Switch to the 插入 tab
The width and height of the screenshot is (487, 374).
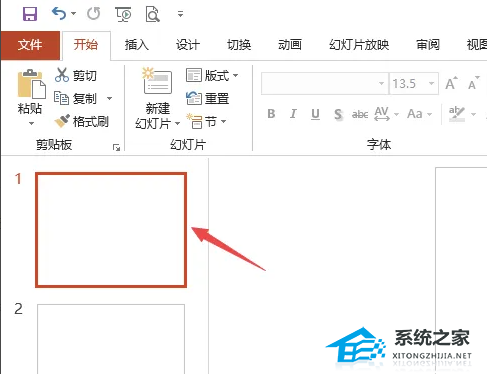[137, 45]
